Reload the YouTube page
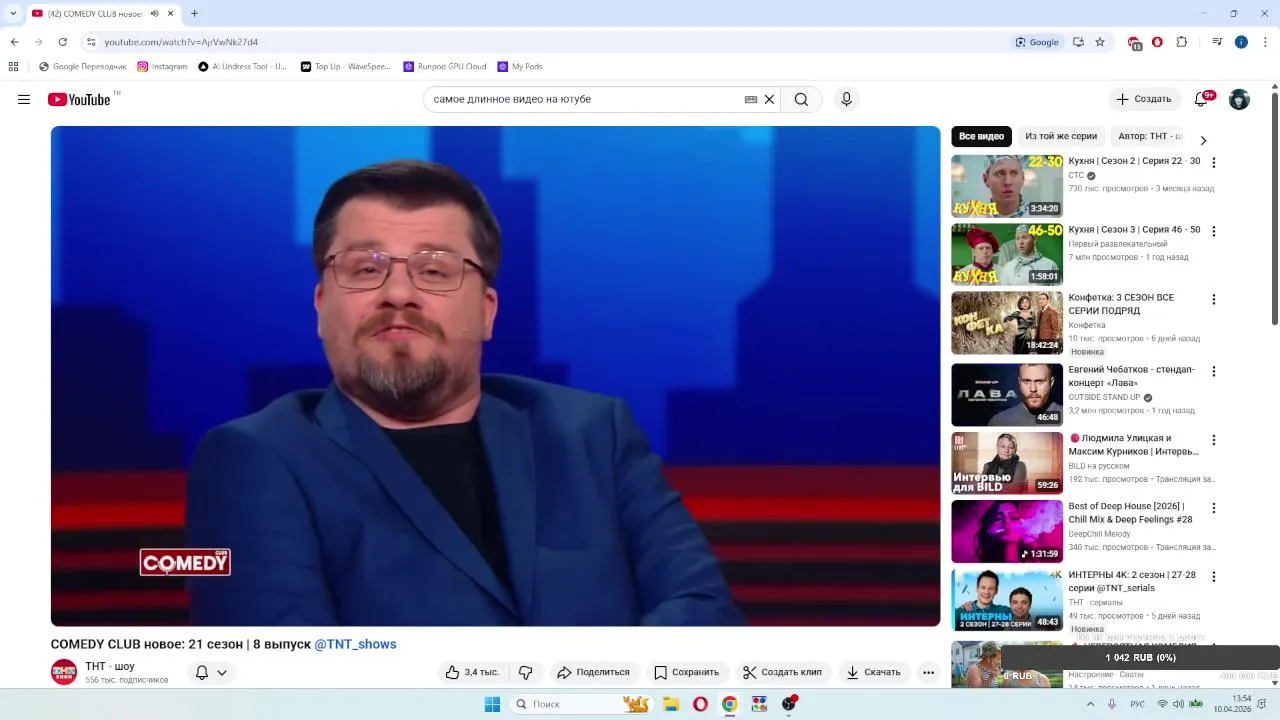The height and width of the screenshot is (720, 1280). point(62,42)
